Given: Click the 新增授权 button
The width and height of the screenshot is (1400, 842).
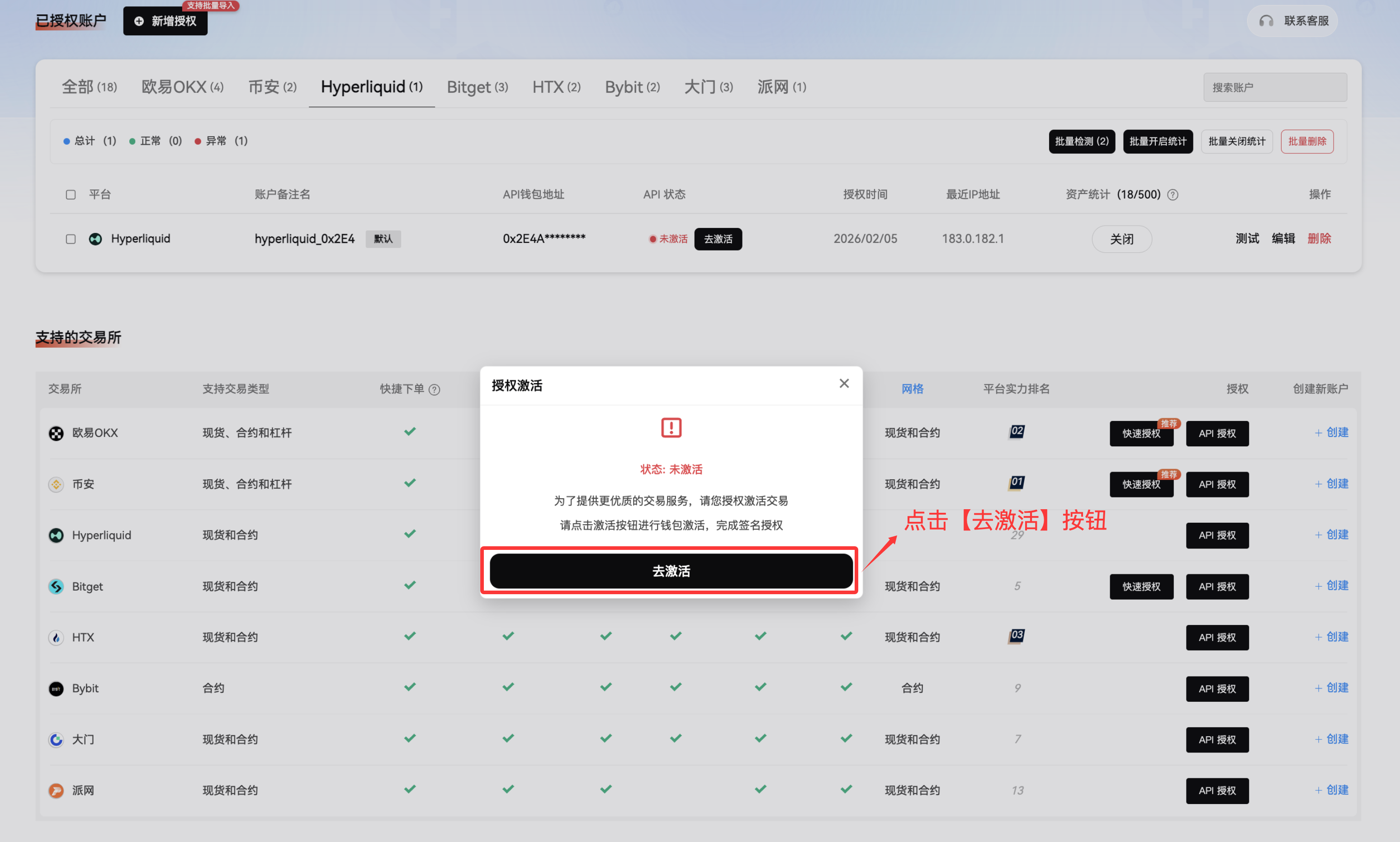Looking at the screenshot, I should [165, 20].
